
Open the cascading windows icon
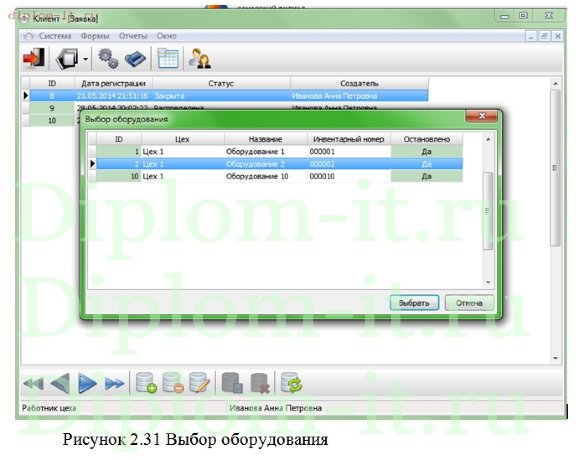[x=67, y=58]
